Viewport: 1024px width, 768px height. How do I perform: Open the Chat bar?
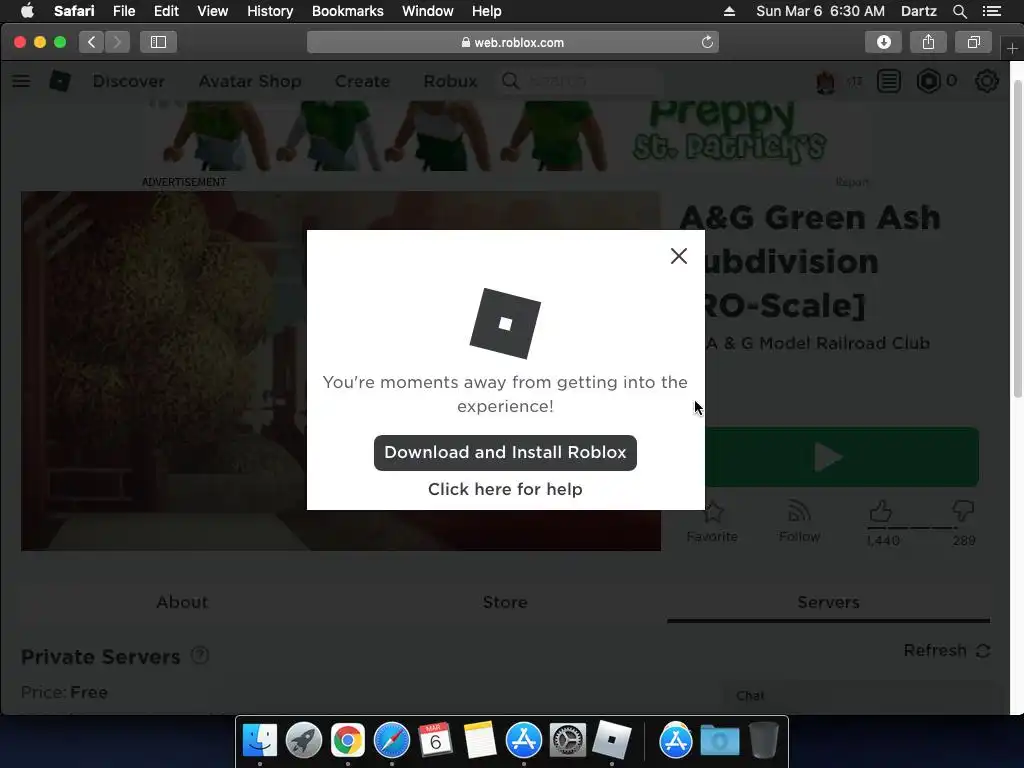click(x=862, y=696)
